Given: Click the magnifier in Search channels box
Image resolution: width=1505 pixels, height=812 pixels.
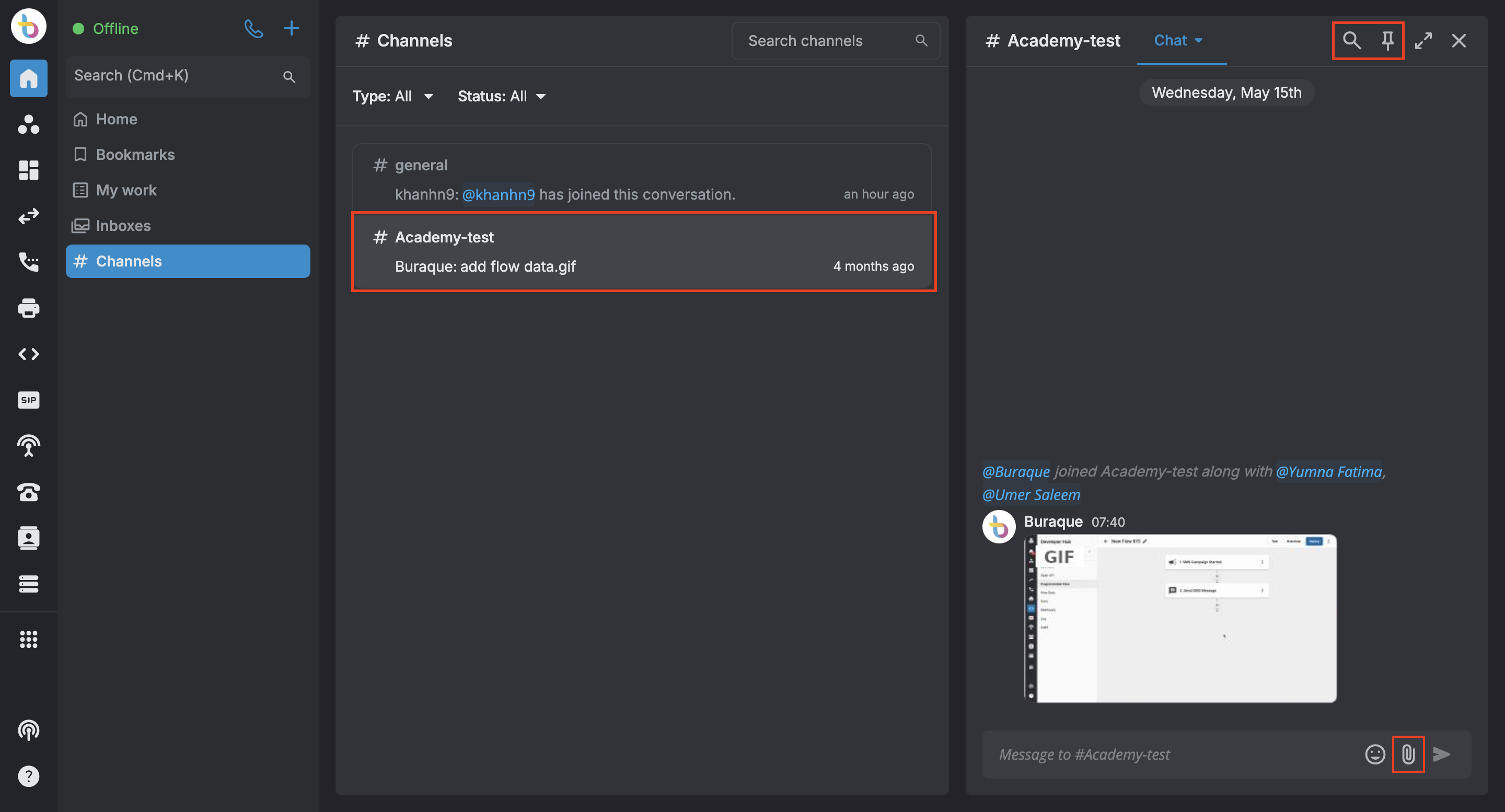Looking at the screenshot, I should coord(921,40).
